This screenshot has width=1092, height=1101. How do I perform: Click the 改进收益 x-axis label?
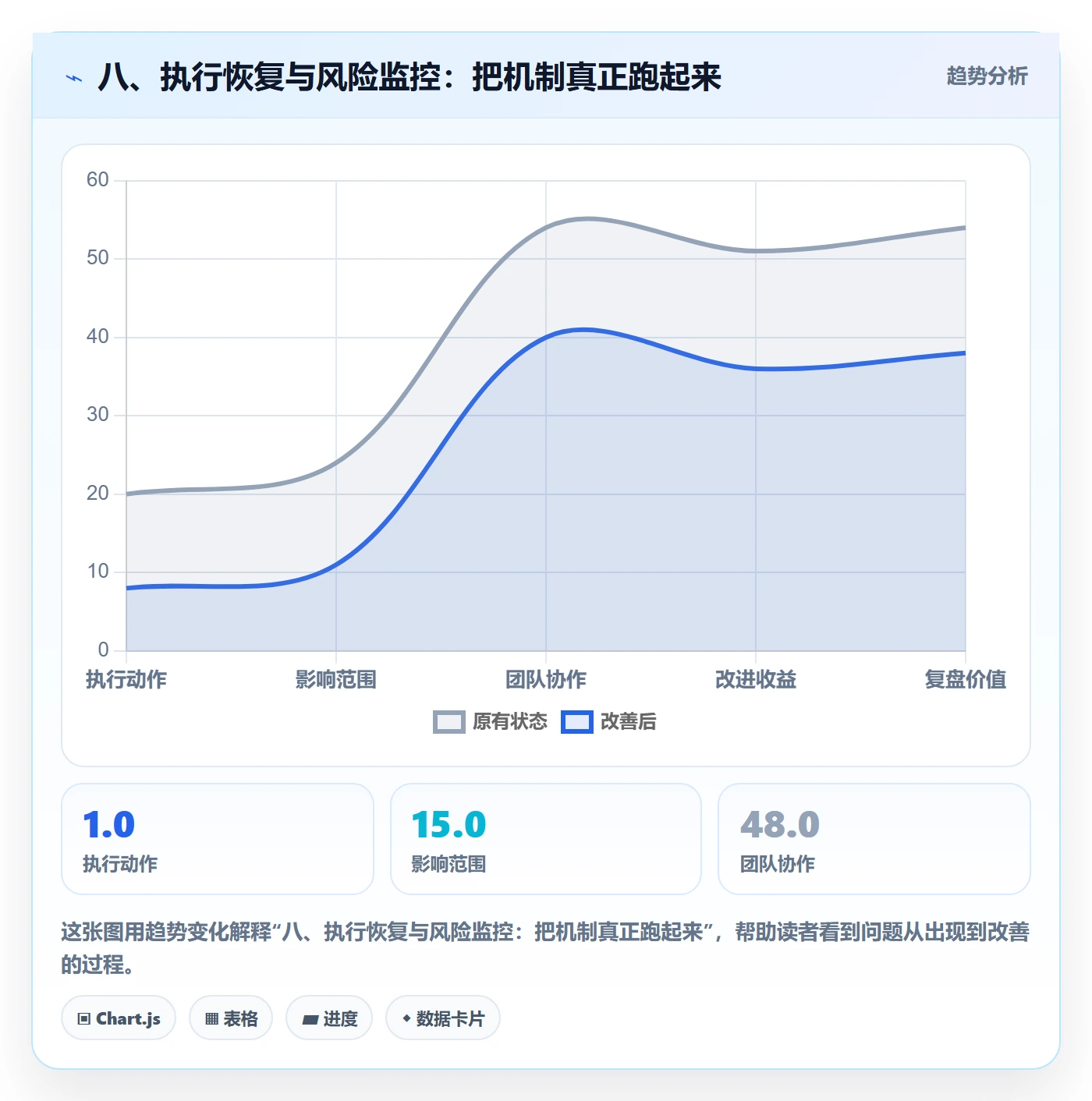[x=756, y=680]
